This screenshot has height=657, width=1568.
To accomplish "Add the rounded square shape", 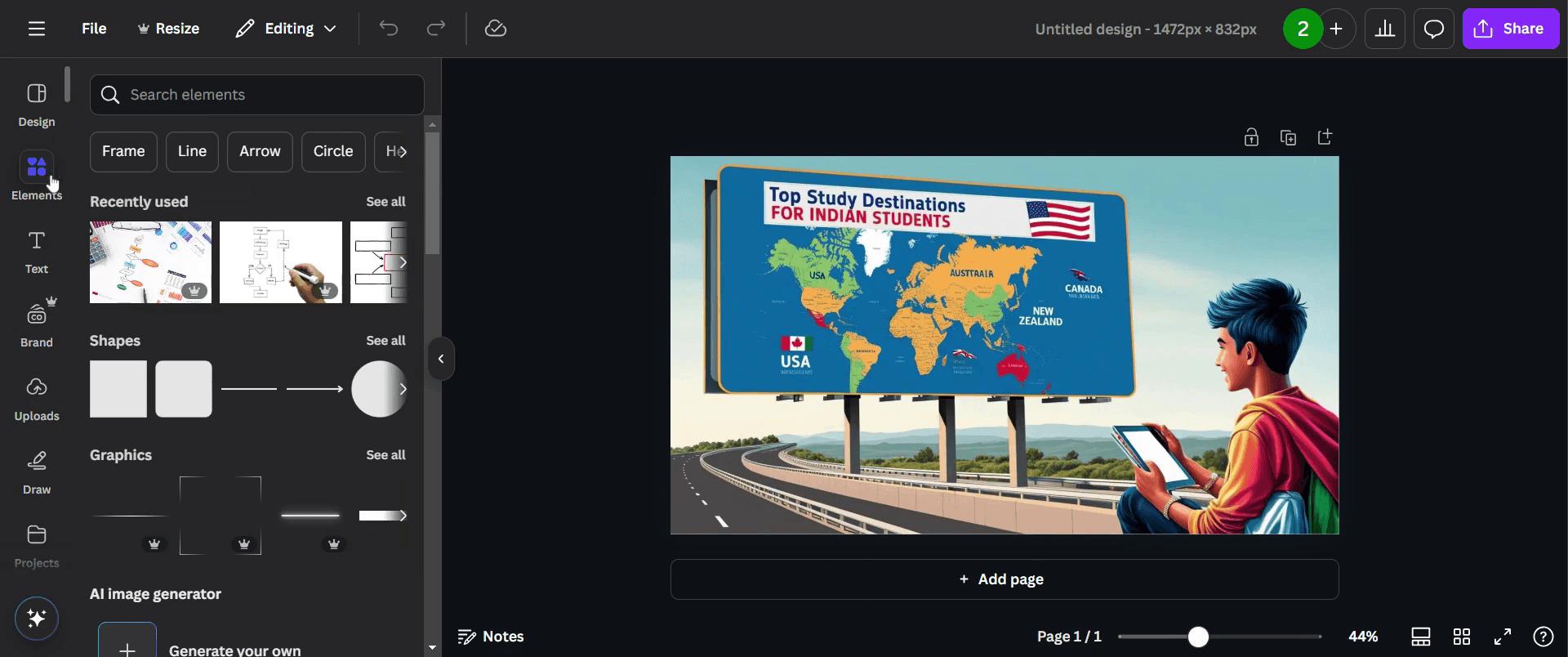I will pyautogui.click(x=184, y=389).
